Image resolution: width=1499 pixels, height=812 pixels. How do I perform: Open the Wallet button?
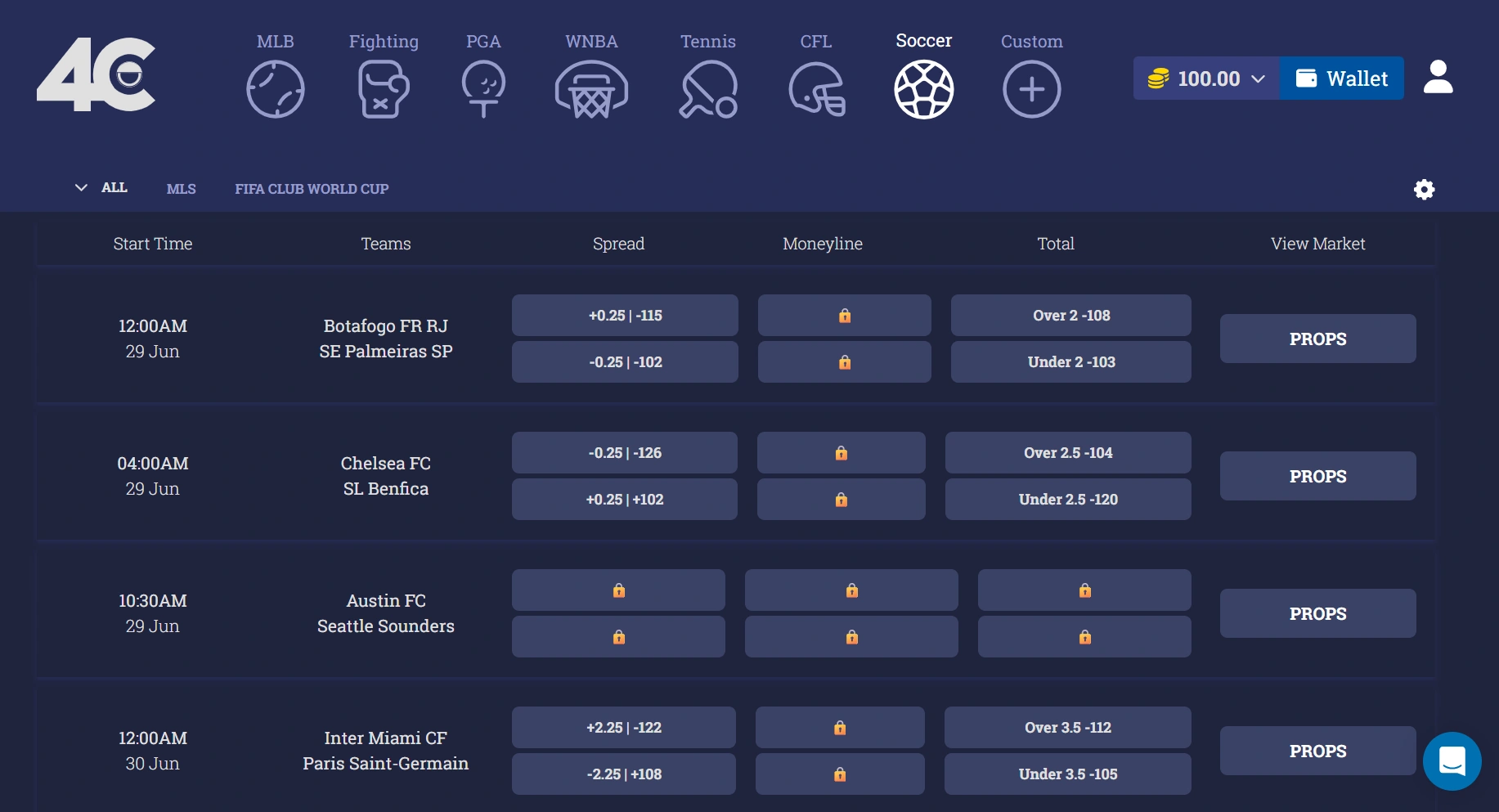[x=1341, y=79]
